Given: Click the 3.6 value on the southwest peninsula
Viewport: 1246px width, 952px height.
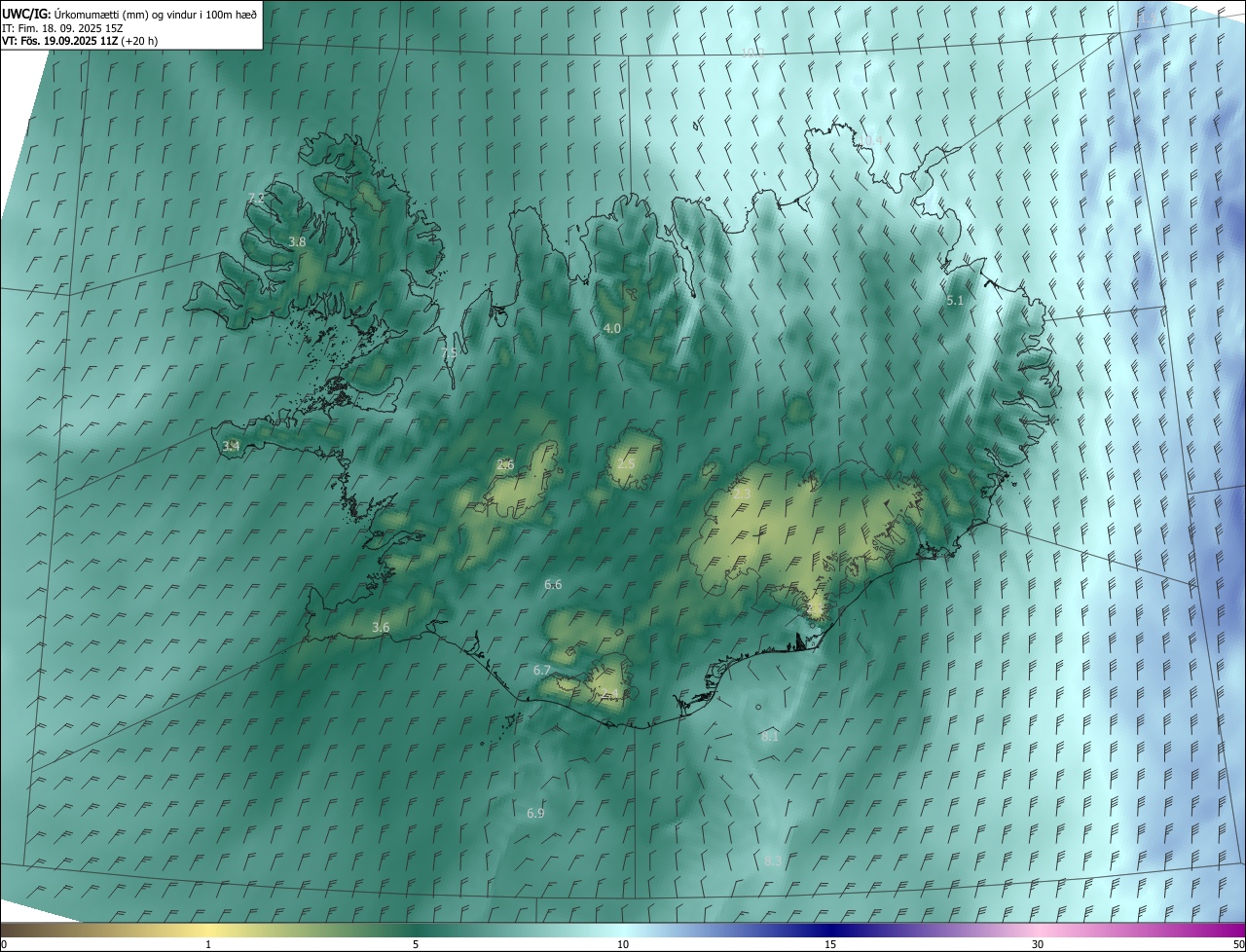Looking at the screenshot, I should pyautogui.click(x=381, y=627).
